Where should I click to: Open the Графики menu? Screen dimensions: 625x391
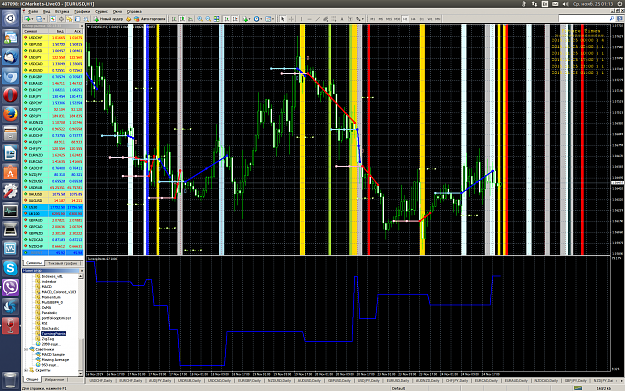pos(82,12)
